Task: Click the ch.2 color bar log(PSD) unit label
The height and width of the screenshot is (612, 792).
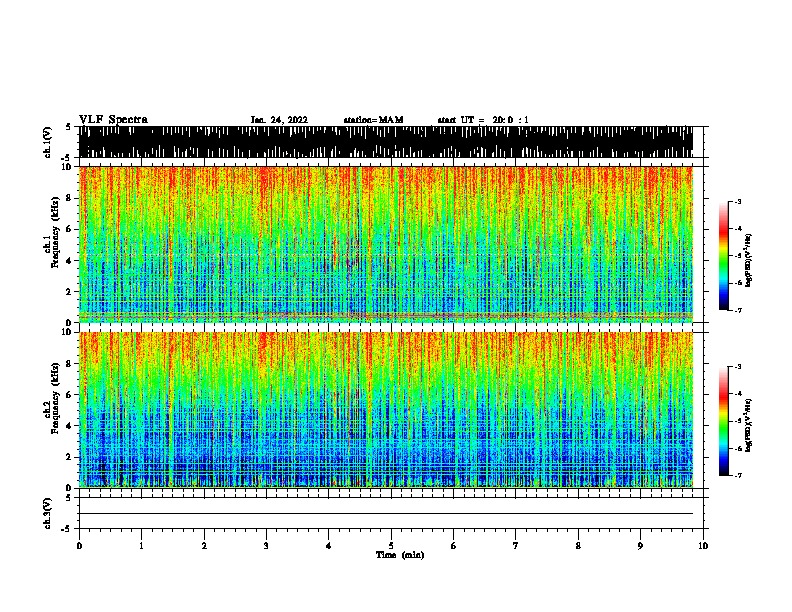Action: tap(749, 426)
